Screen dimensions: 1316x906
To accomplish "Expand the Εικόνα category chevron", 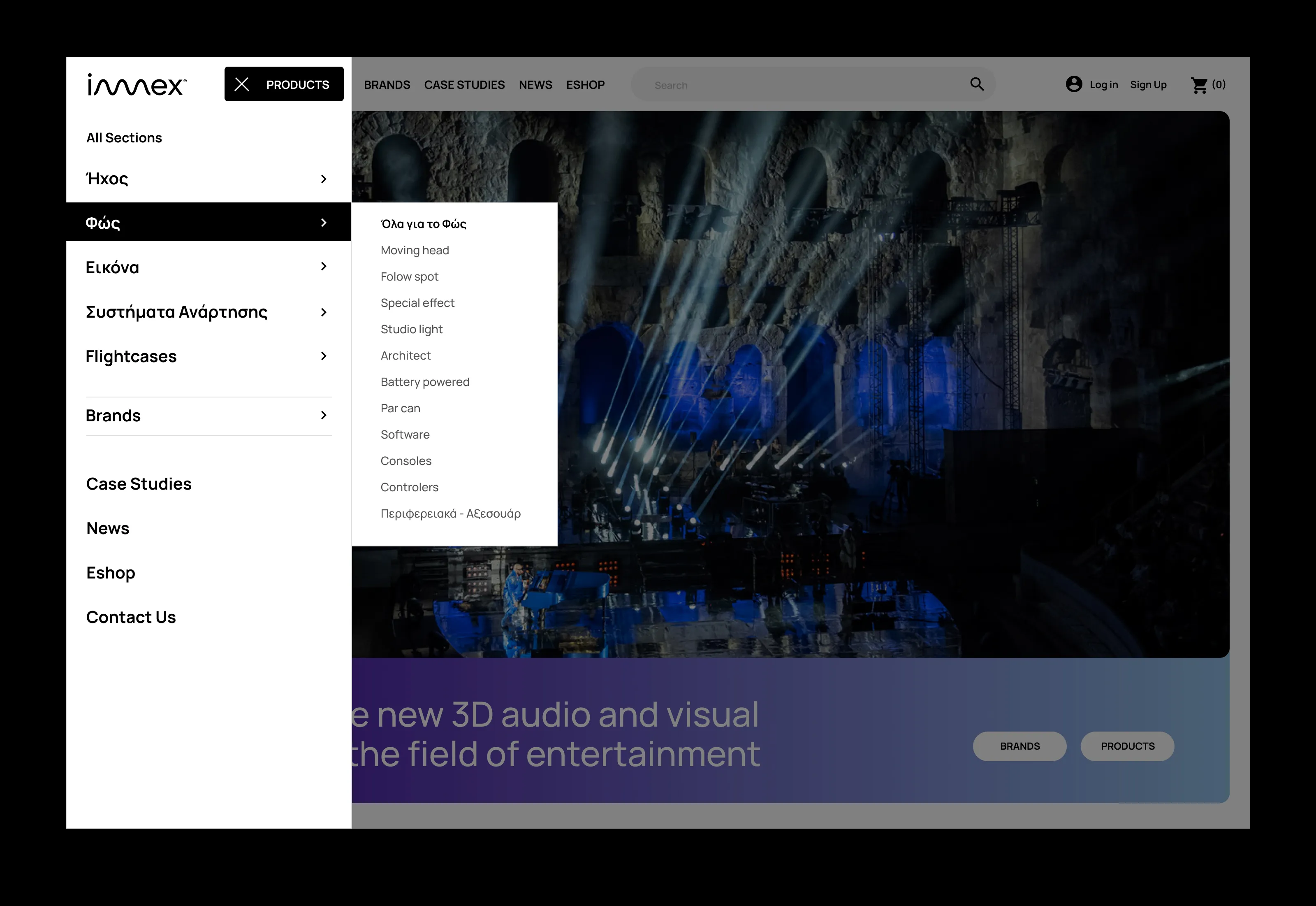I will [x=324, y=266].
